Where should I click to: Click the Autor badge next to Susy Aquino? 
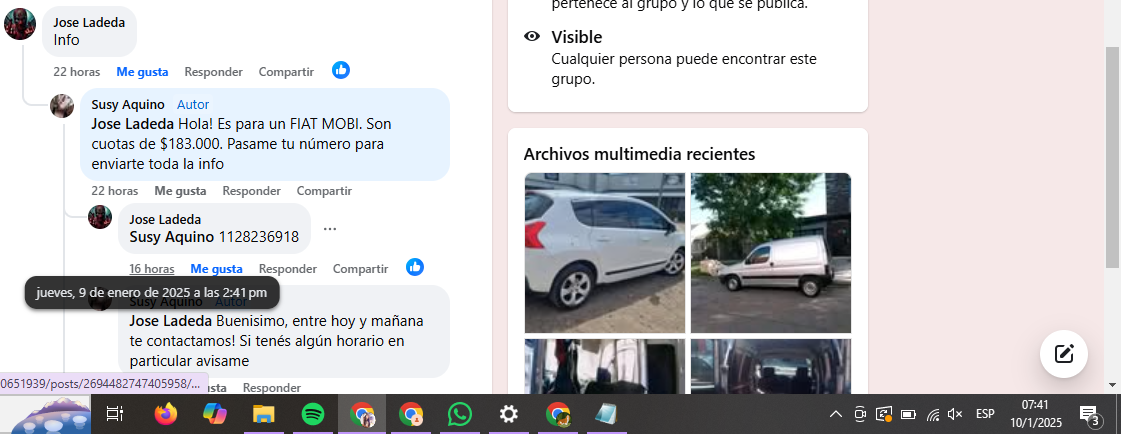pos(193,104)
